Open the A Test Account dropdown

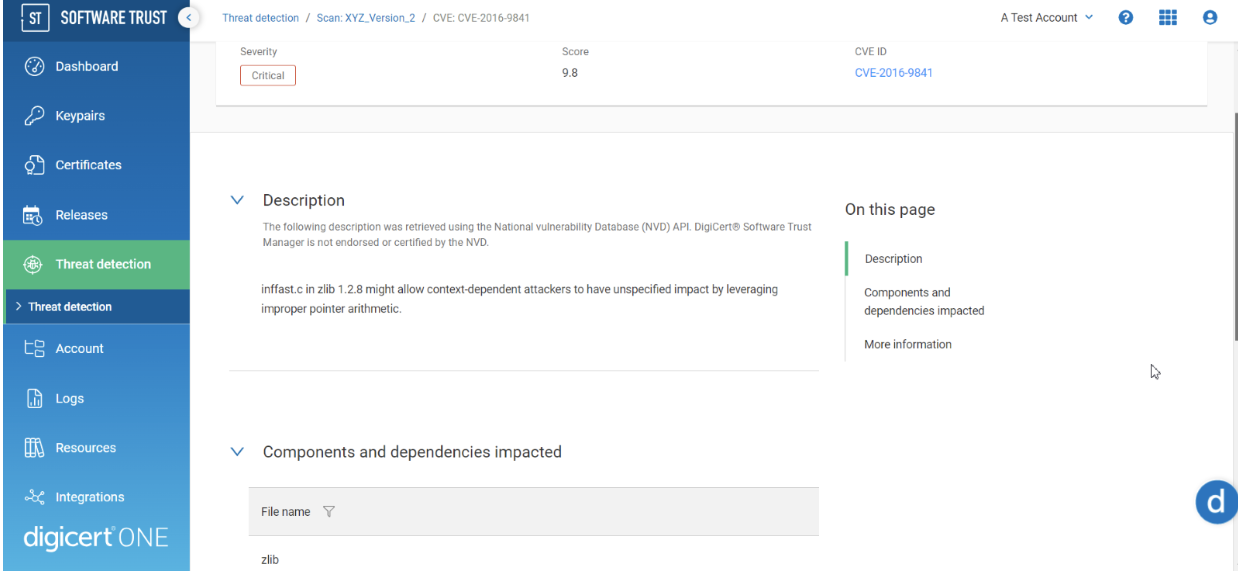tap(1046, 18)
